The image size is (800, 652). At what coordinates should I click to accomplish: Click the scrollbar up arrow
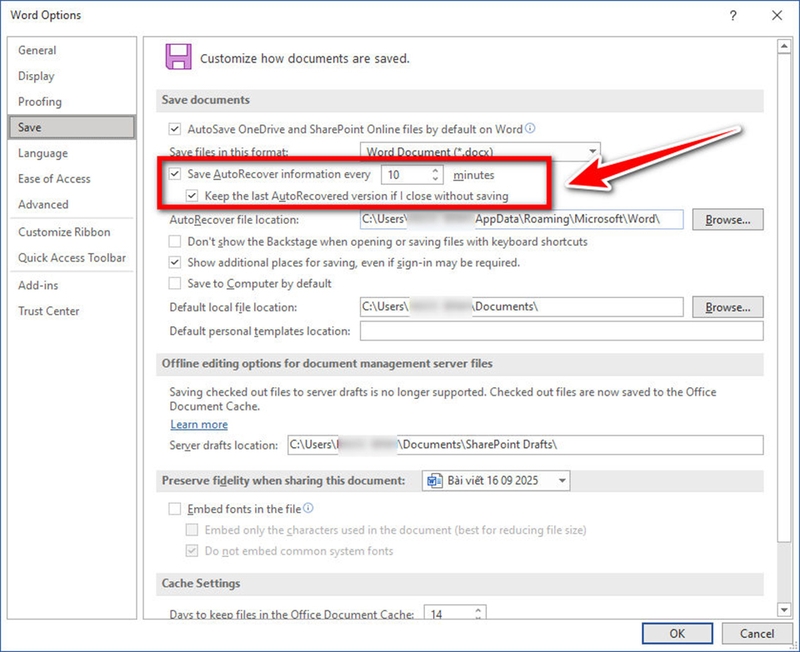[x=784, y=46]
